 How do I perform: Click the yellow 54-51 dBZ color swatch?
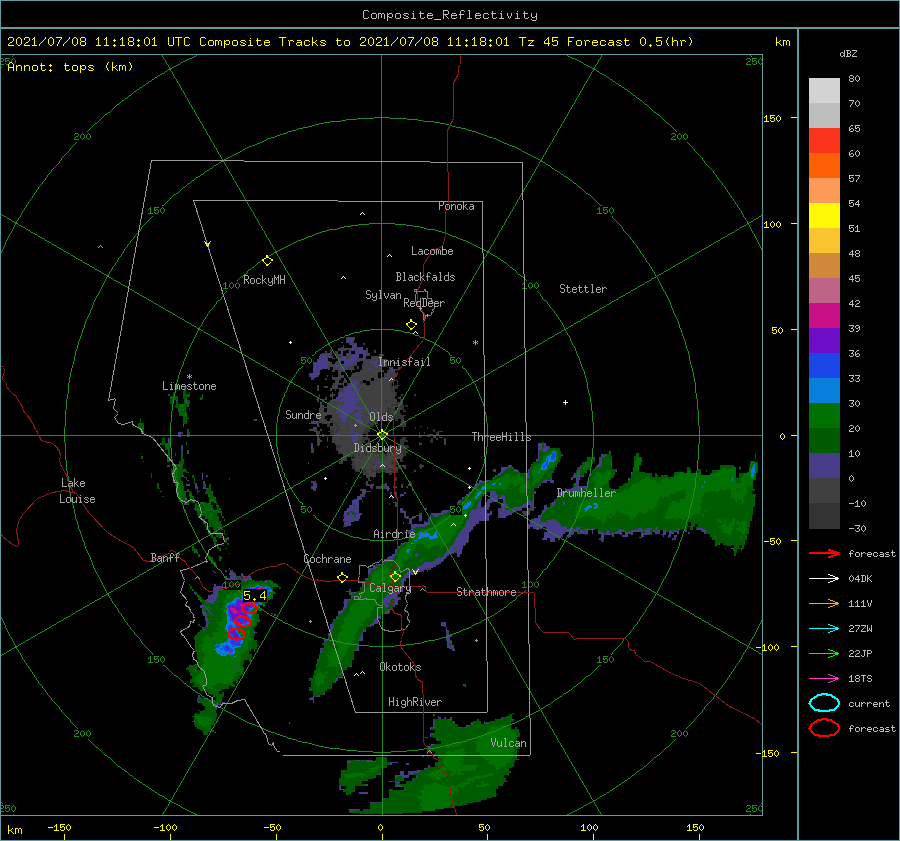[x=824, y=216]
